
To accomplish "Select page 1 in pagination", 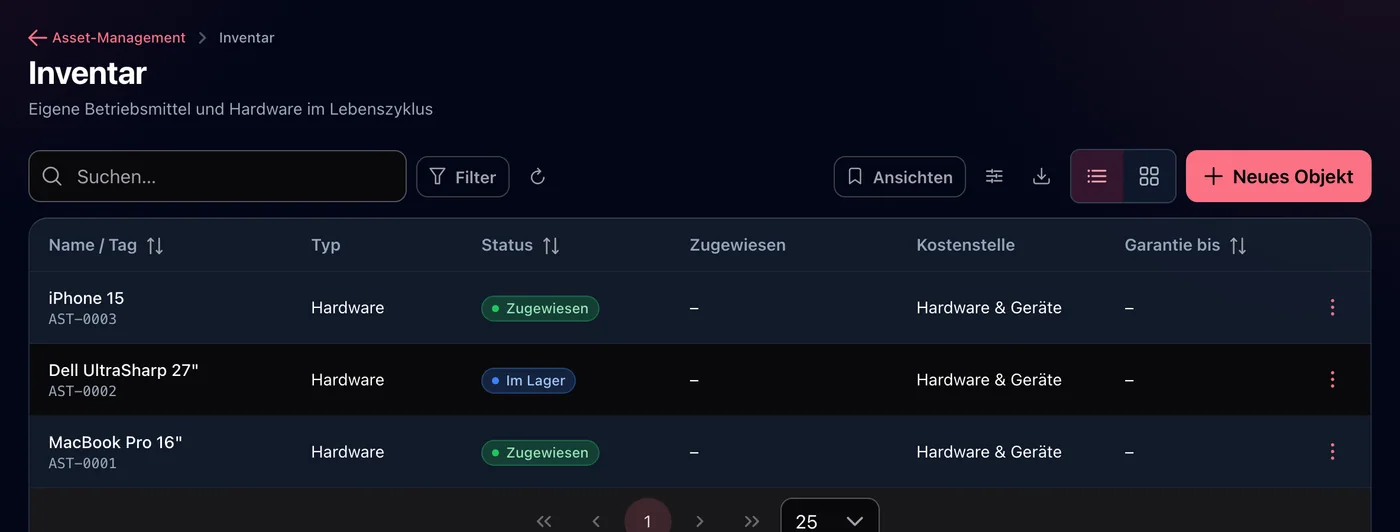I will click(x=648, y=518).
